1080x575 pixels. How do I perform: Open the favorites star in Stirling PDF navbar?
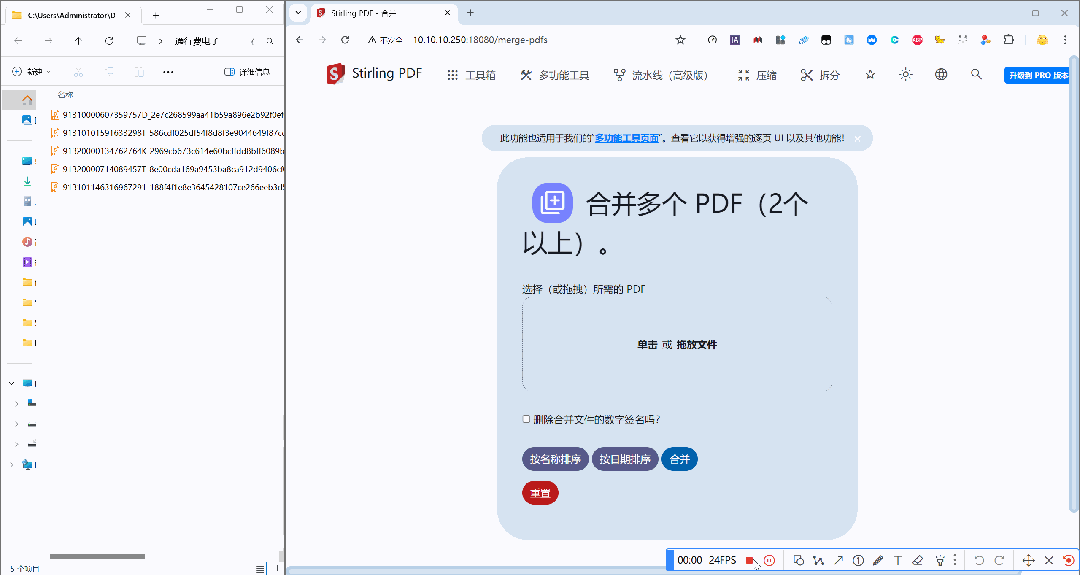(871, 74)
